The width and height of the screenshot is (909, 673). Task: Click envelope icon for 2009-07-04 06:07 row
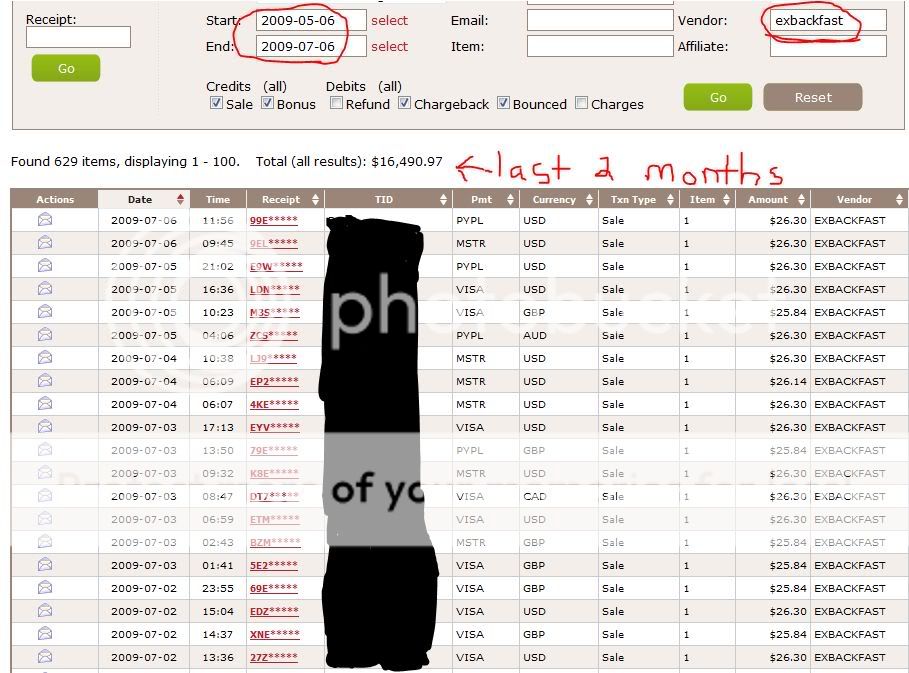[x=45, y=403]
